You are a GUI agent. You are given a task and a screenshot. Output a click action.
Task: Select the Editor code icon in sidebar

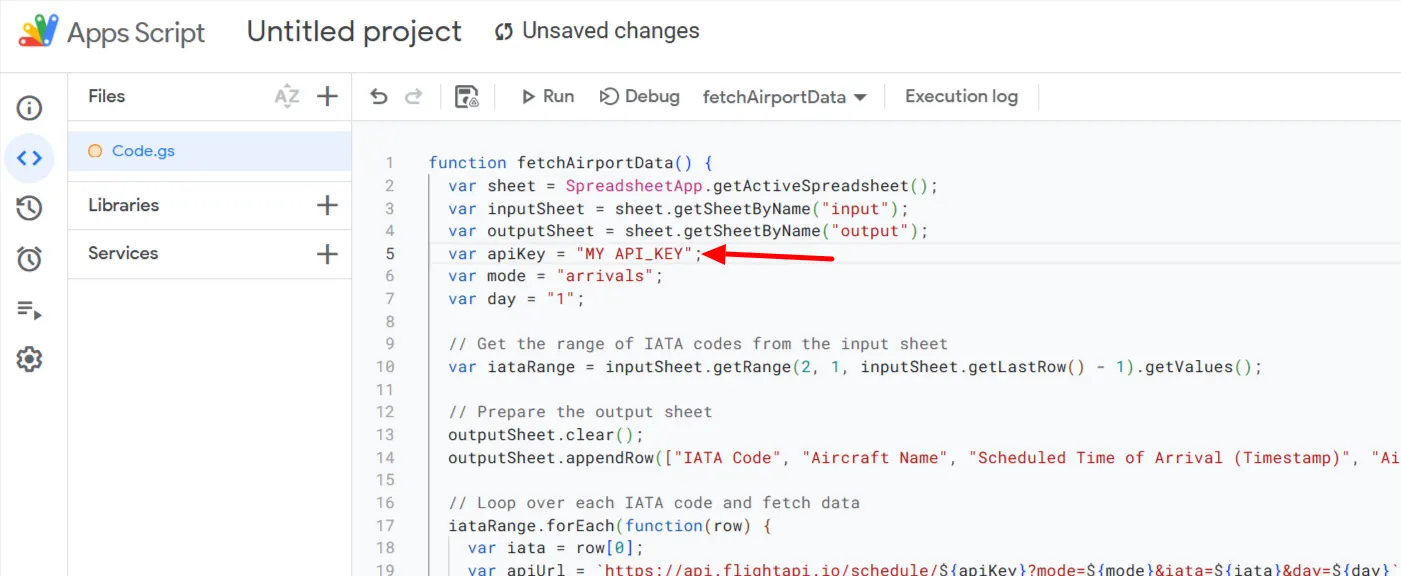[29, 158]
